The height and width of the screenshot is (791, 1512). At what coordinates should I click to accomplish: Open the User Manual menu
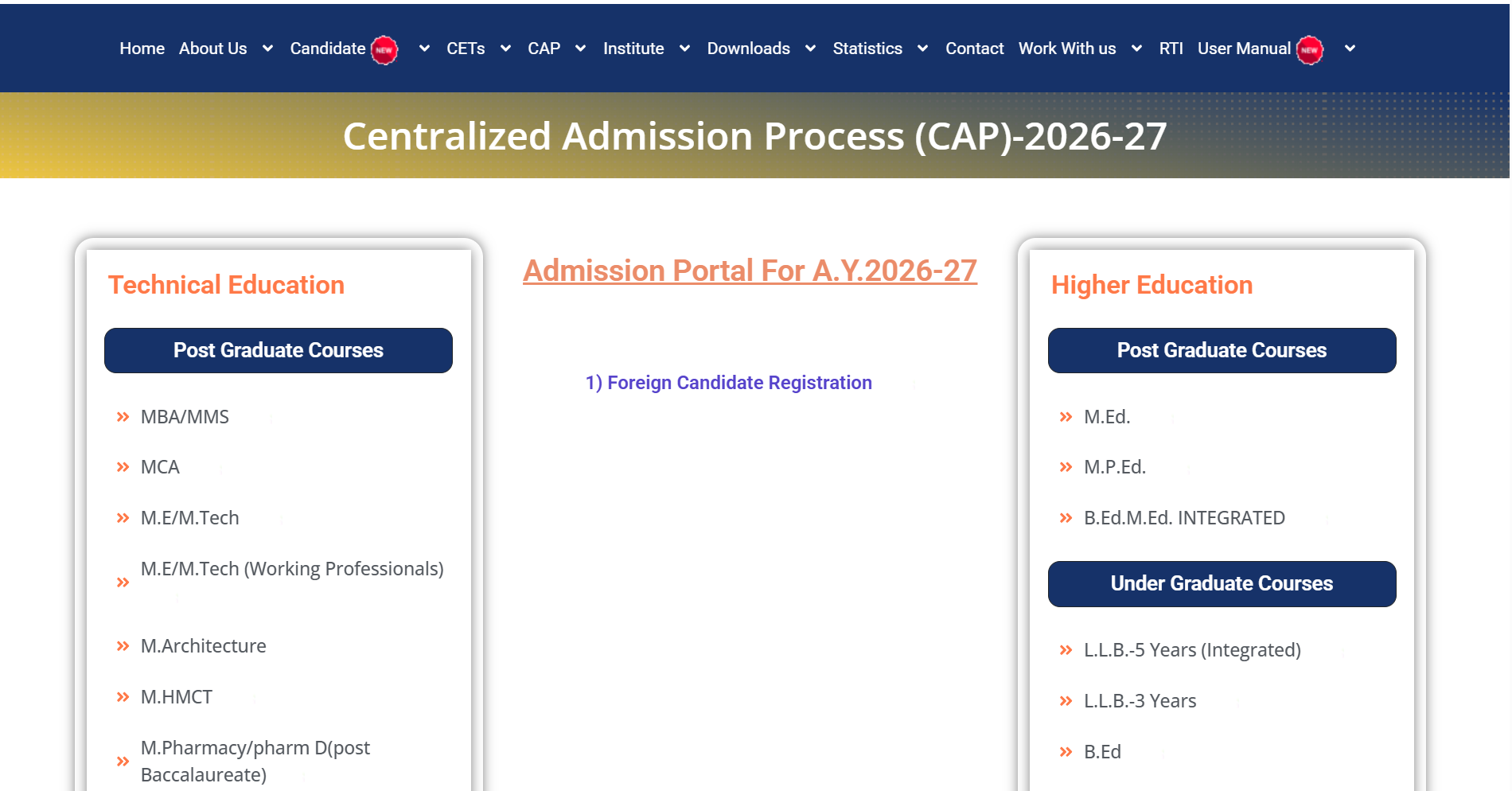pos(1245,49)
